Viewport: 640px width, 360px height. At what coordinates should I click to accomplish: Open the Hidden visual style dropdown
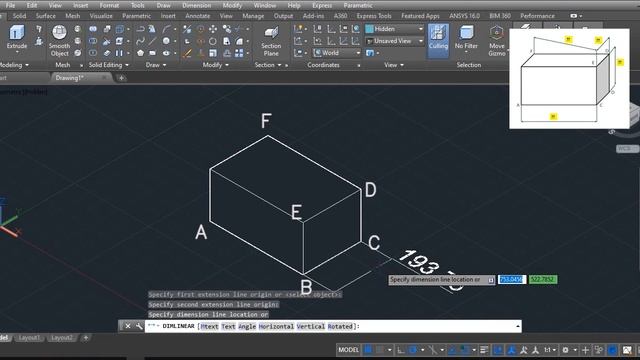394,29
